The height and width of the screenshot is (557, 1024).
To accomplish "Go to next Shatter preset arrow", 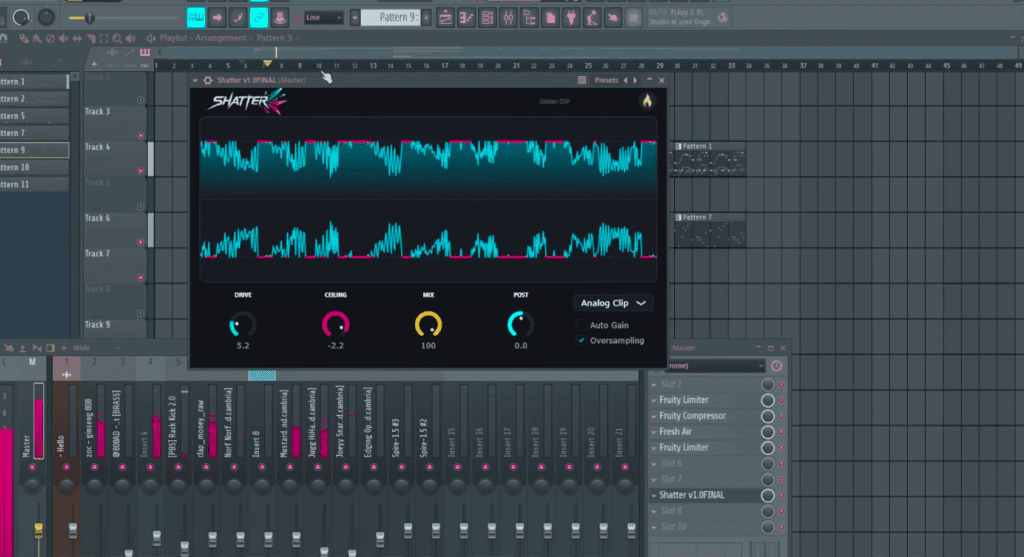I will pos(635,80).
